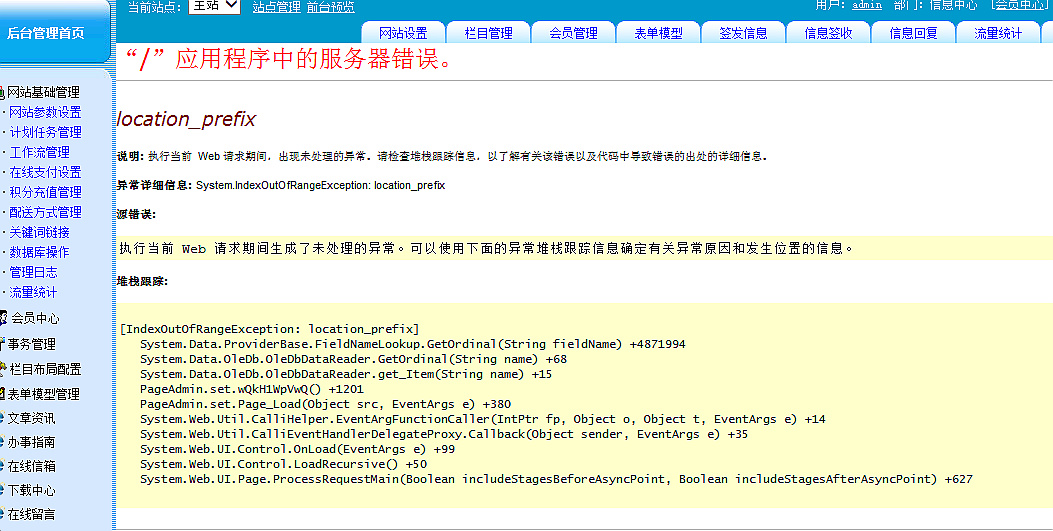
Task: Click the 会员中心 sidebar icon
Action: pyautogui.click(x=3, y=318)
